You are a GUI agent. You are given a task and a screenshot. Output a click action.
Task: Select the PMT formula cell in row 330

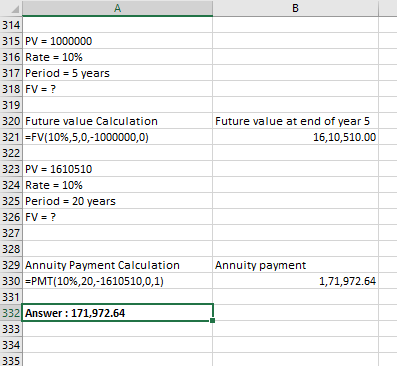click(x=117, y=281)
